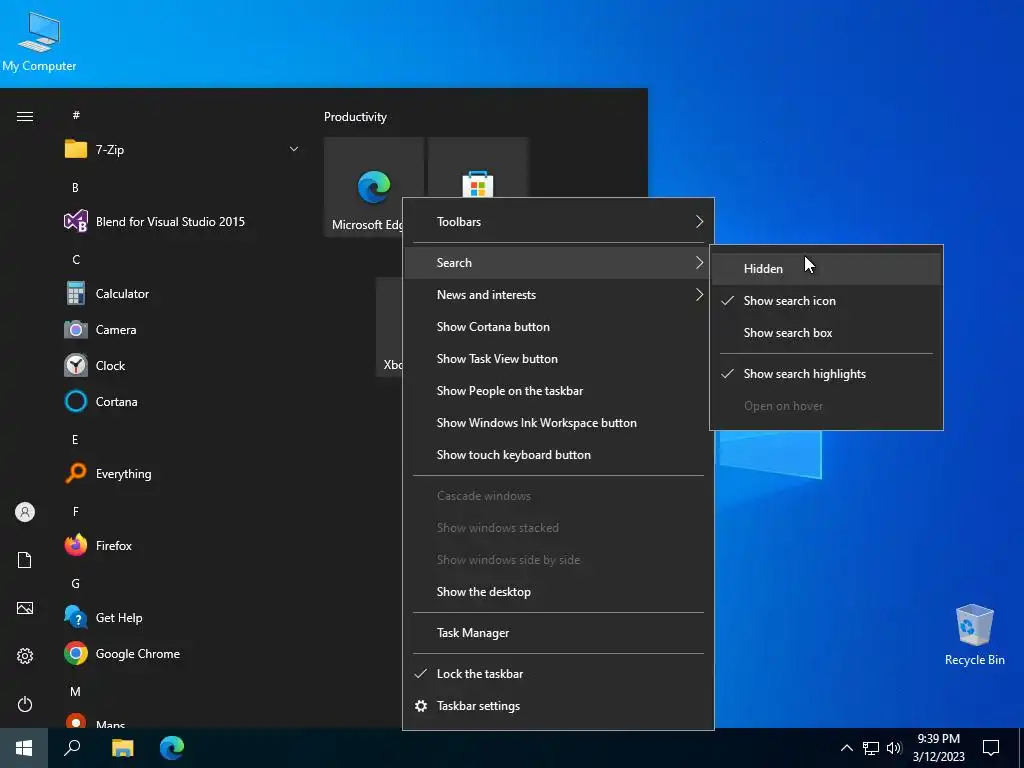Launch Firefox from the Start menu

tap(183, 545)
